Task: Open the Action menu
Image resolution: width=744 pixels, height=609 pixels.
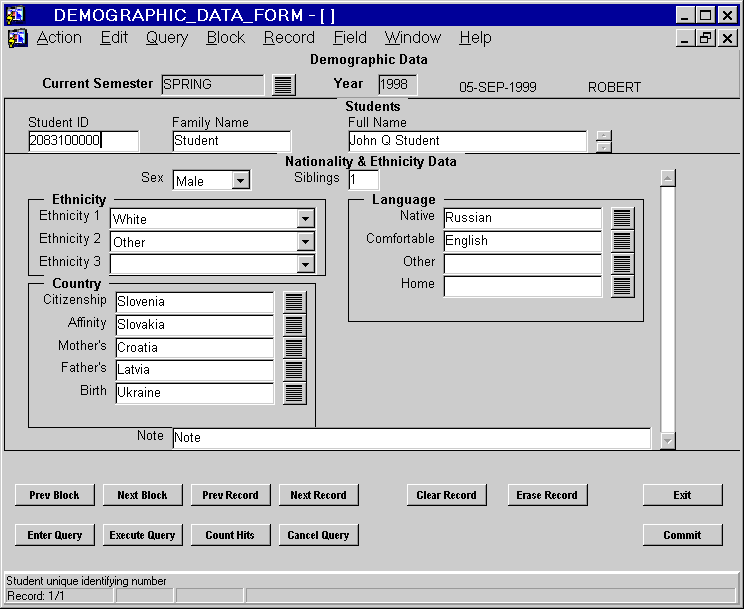Action: pos(59,37)
